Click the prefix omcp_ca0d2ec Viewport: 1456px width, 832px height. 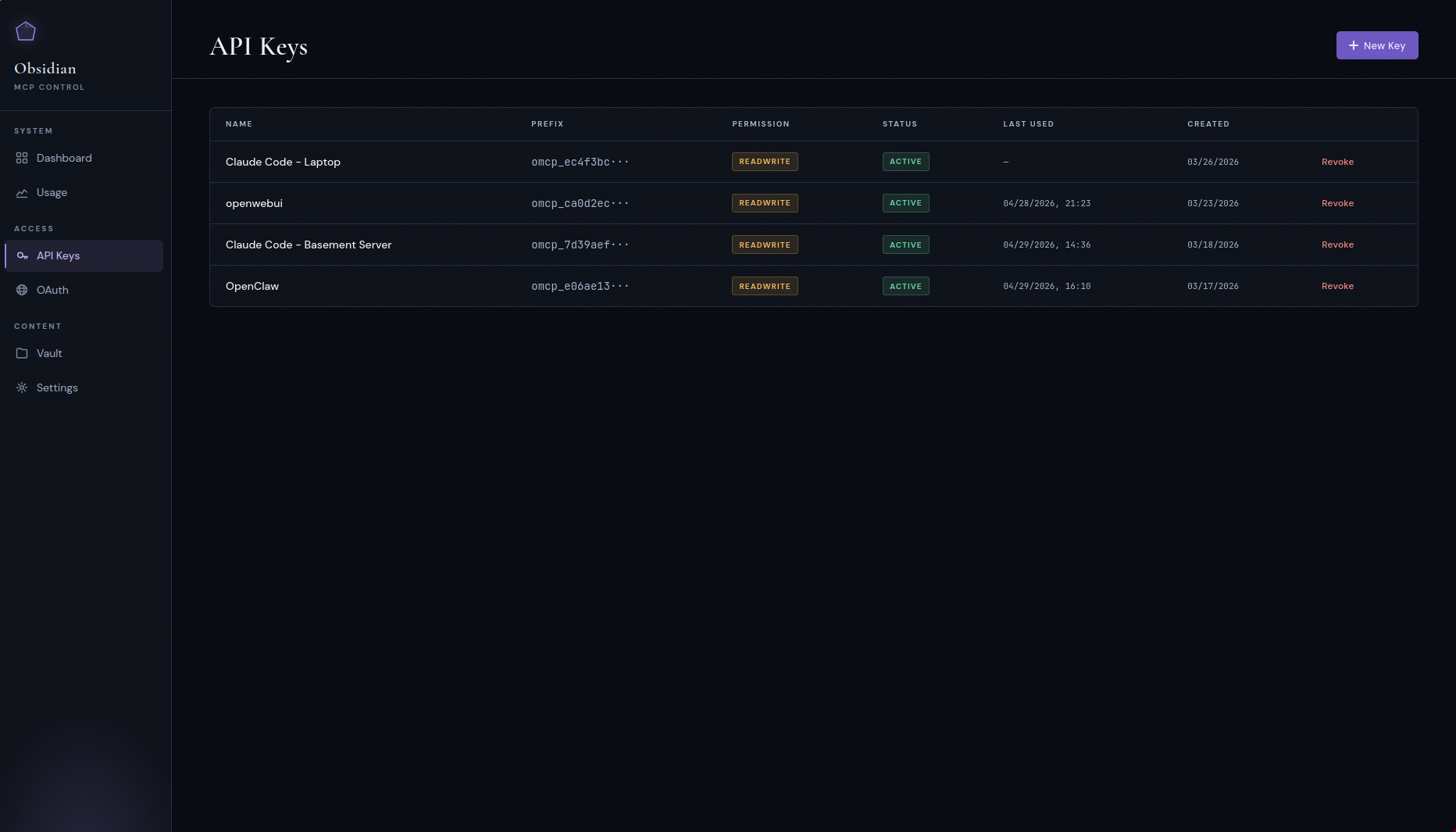tap(580, 203)
